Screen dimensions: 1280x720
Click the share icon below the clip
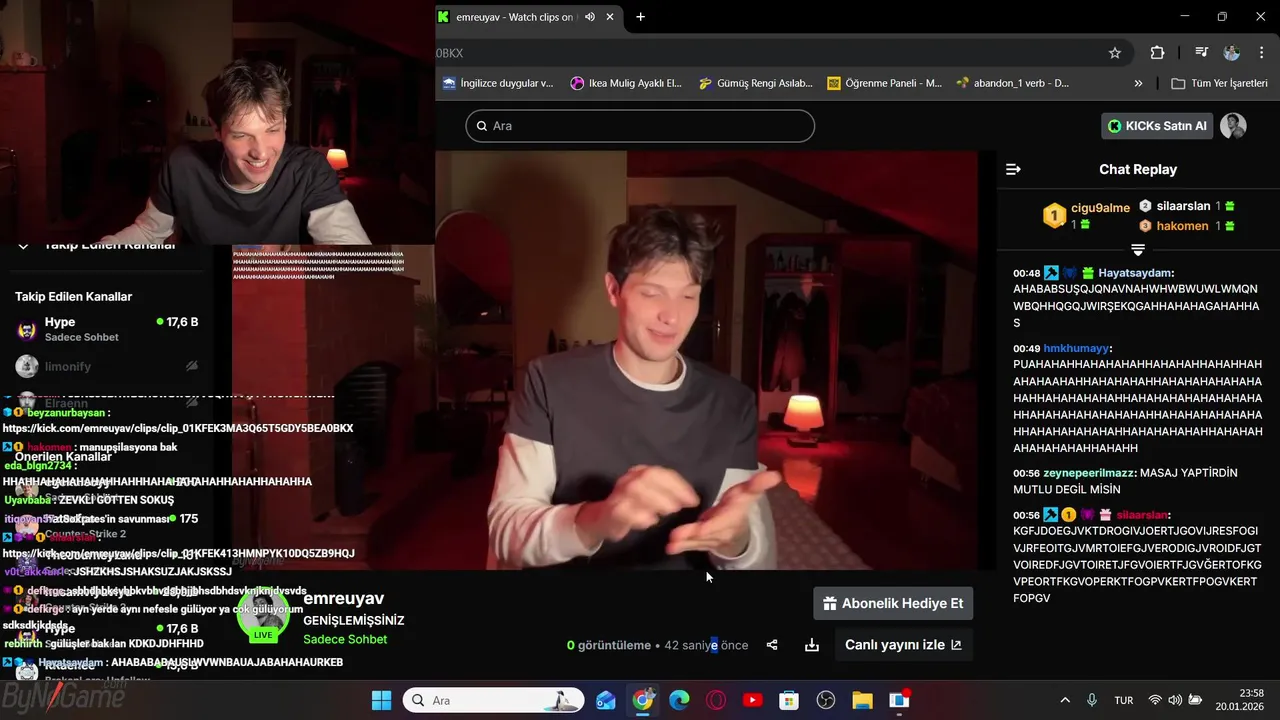pos(772,645)
